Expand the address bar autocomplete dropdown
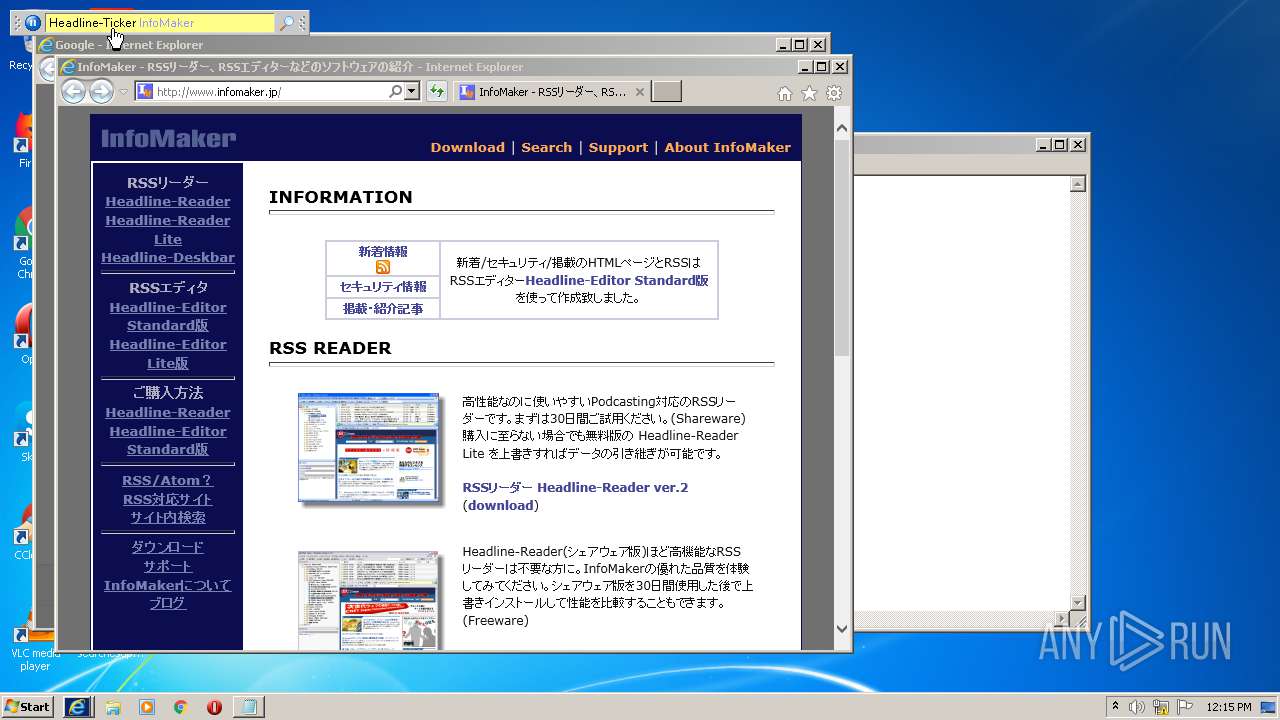The image size is (1280, 720). [x=411, y=92]
